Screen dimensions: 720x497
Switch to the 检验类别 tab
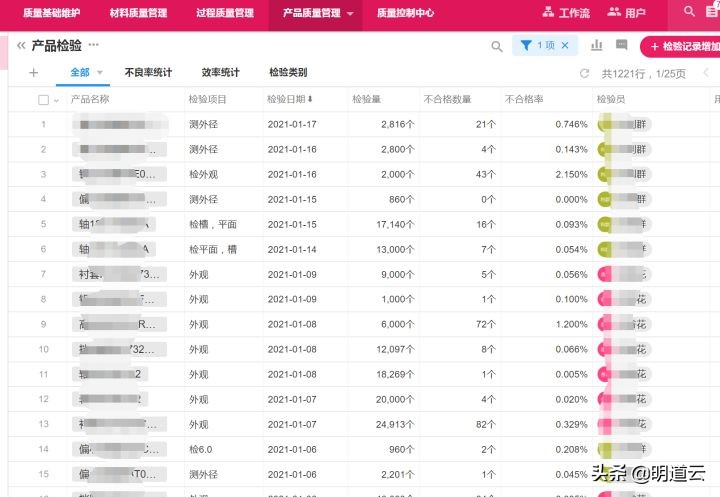pyautogui.click(x=288, y=72)
